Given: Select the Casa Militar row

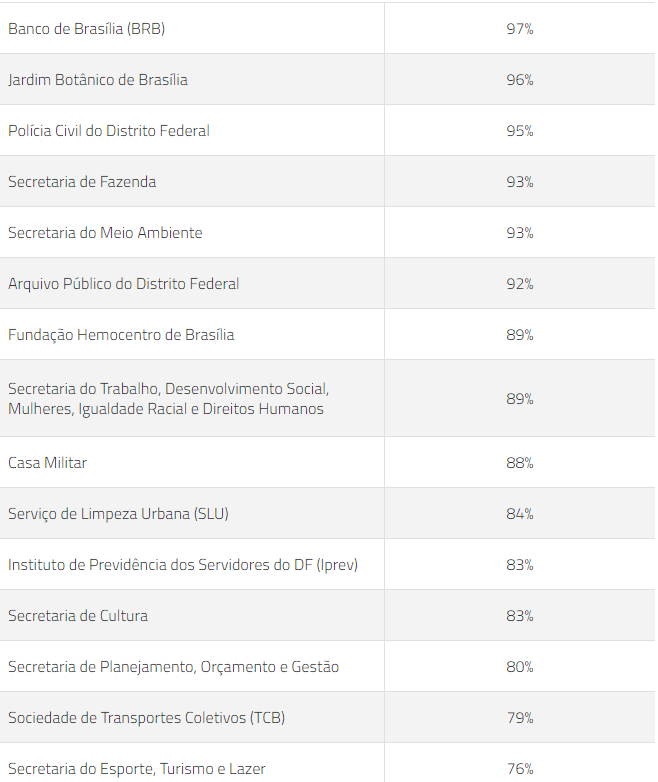Looking at the screenshot, I should (327, 462).
